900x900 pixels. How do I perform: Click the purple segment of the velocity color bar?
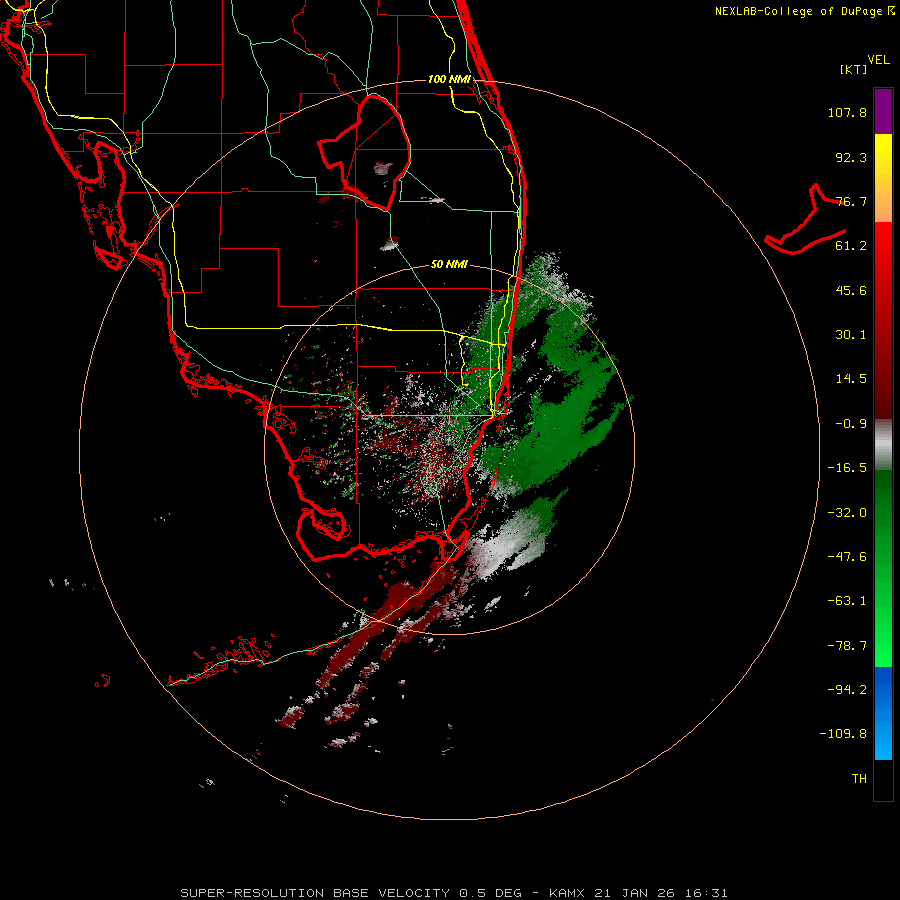pos(883,111)
